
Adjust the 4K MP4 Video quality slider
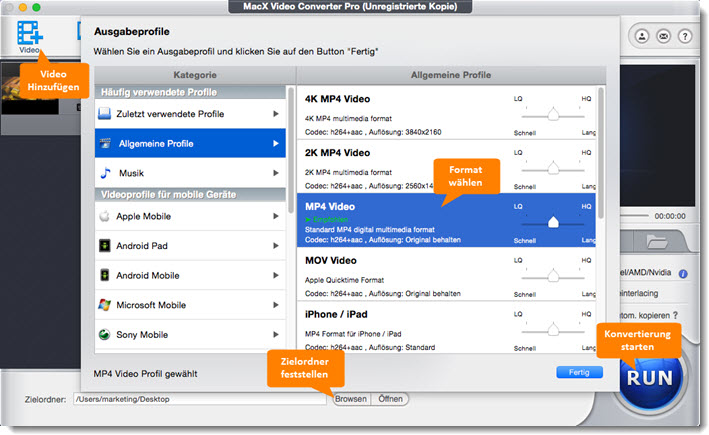point(553,114)
